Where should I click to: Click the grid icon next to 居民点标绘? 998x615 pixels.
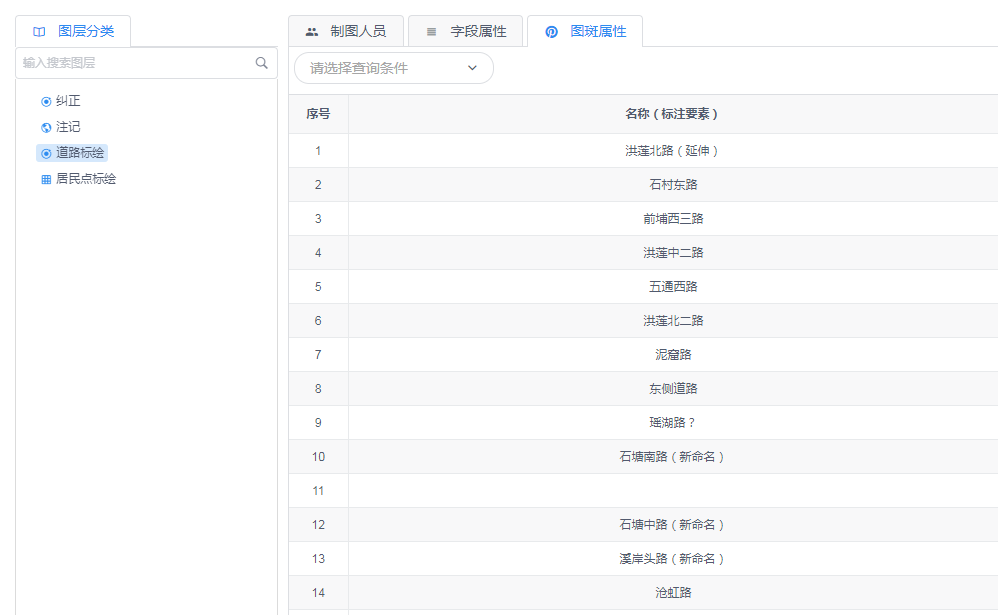coord(46,180)
